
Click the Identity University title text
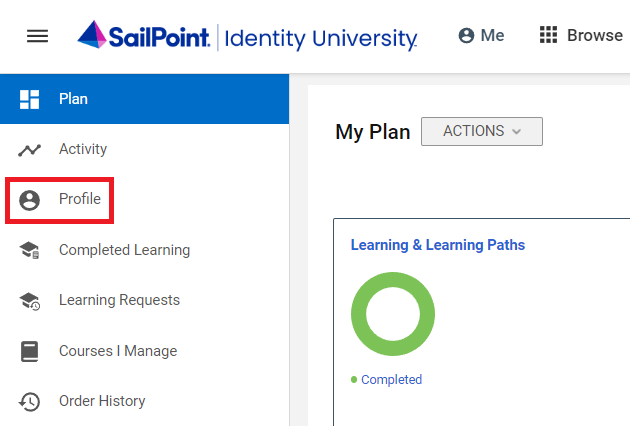[x=320, y=39]
